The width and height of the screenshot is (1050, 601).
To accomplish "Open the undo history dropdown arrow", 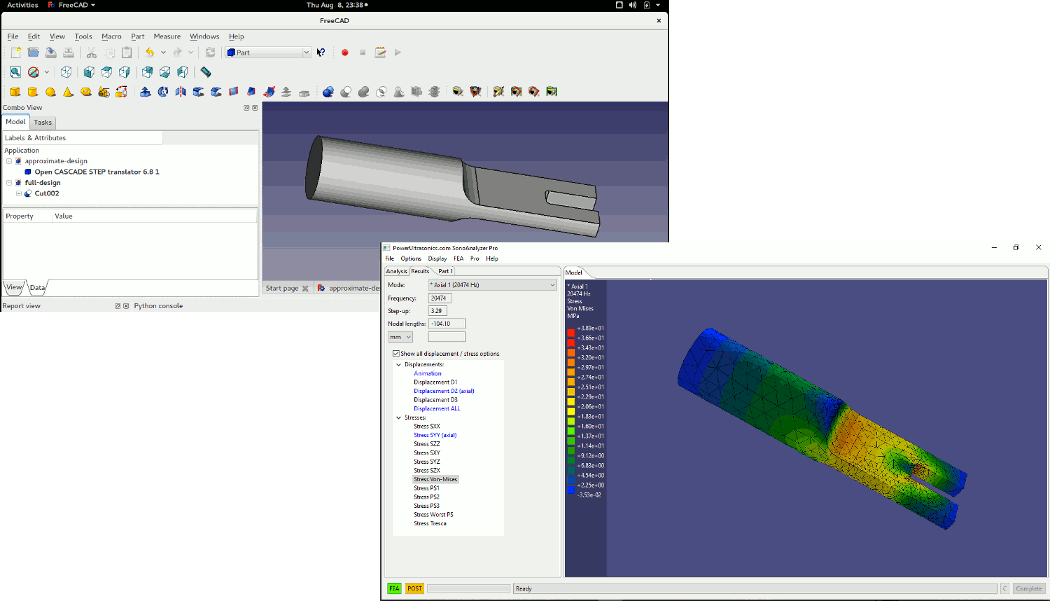I will (163, 52).
